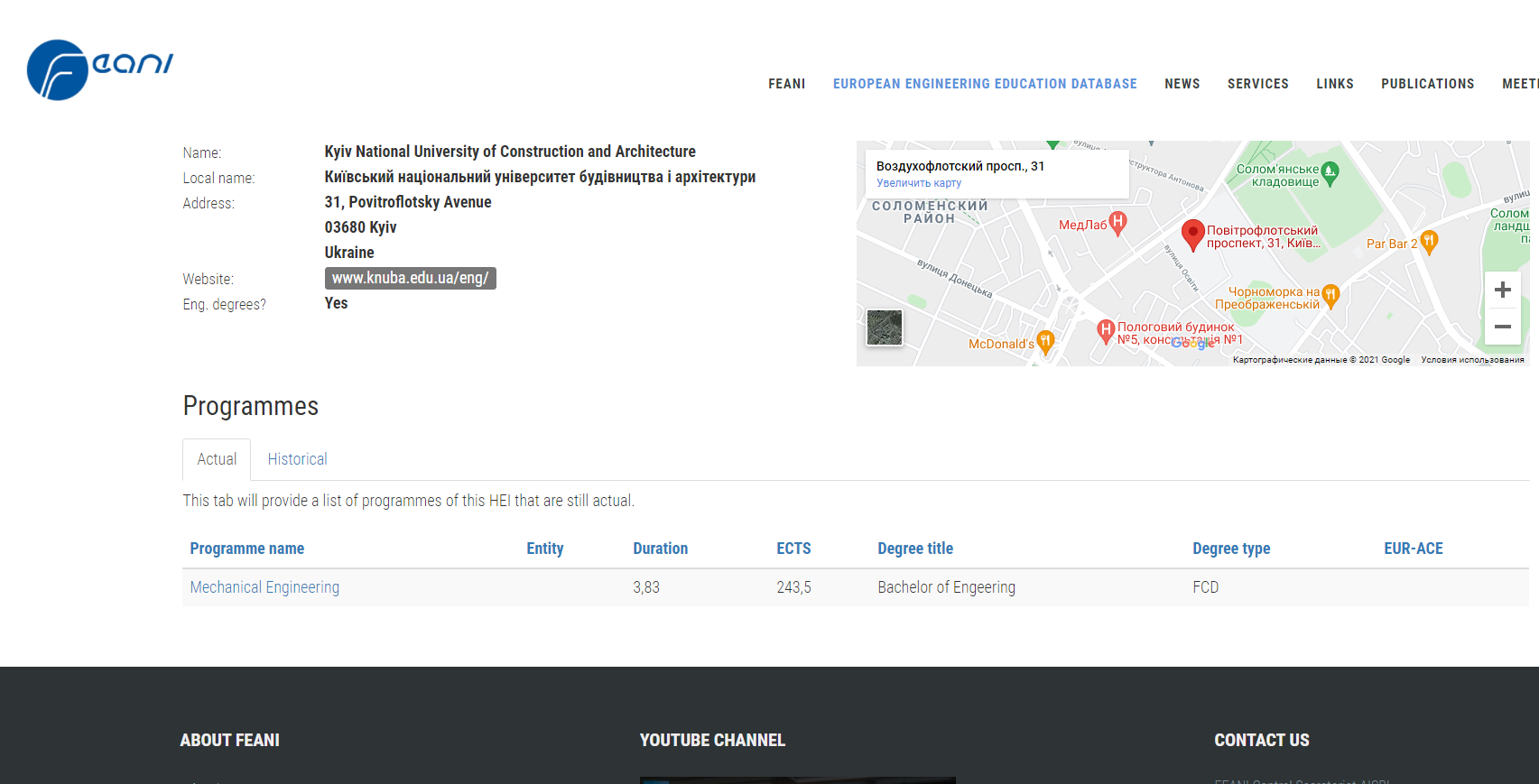Switch map to satellite view thumbnail
The width and height of the screenshot is (1539, 784).
coord(885,327)
